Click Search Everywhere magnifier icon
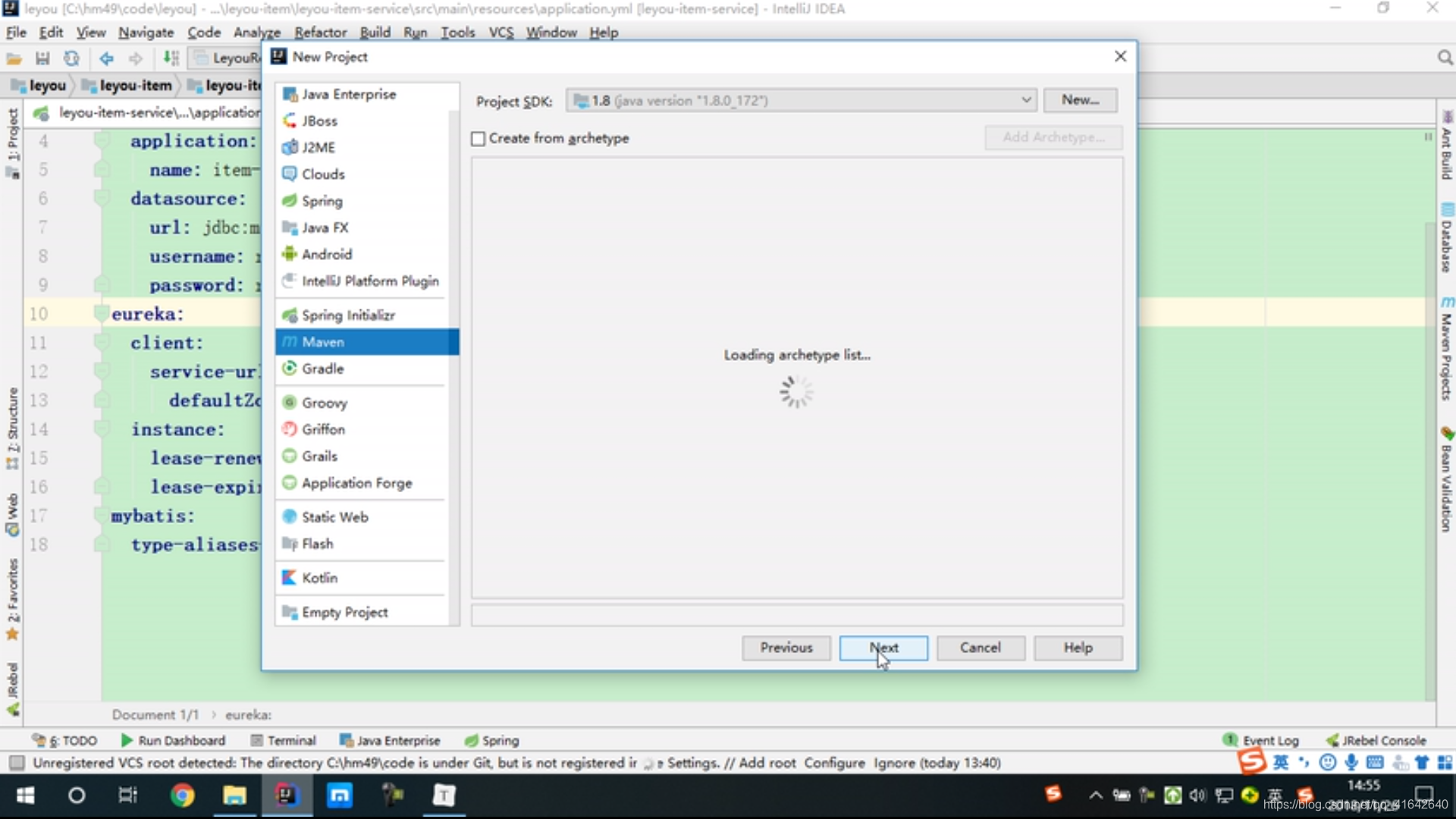 point(1445,58)
